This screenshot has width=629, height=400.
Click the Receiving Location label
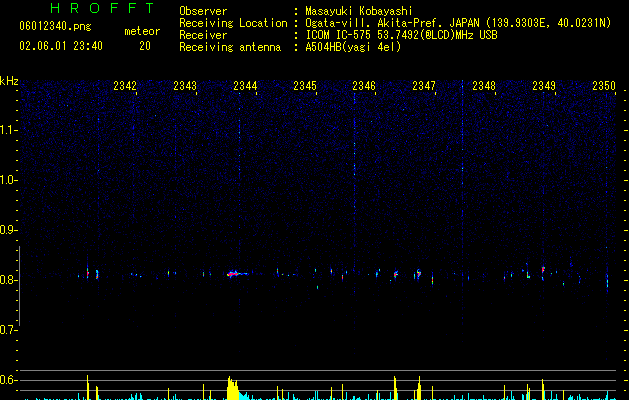point(233,23)
